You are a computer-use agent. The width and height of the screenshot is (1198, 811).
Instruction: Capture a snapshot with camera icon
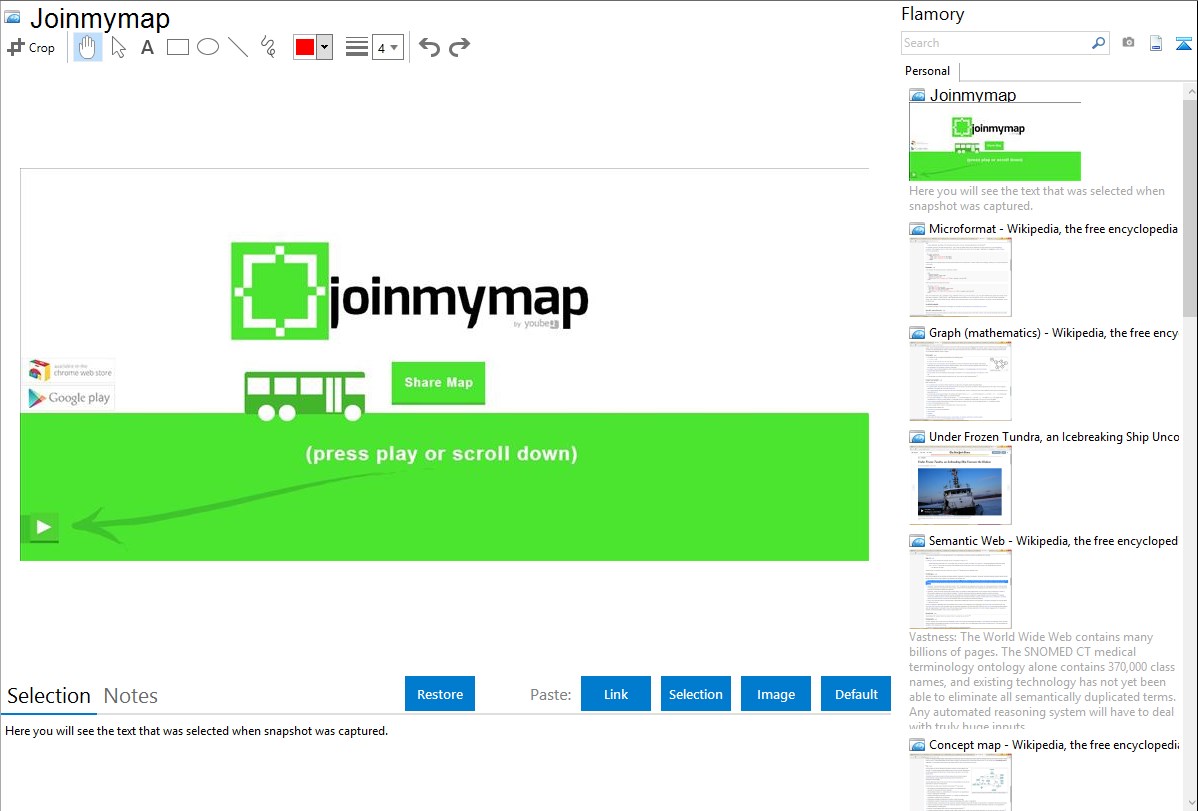[x=1128, y=43]
